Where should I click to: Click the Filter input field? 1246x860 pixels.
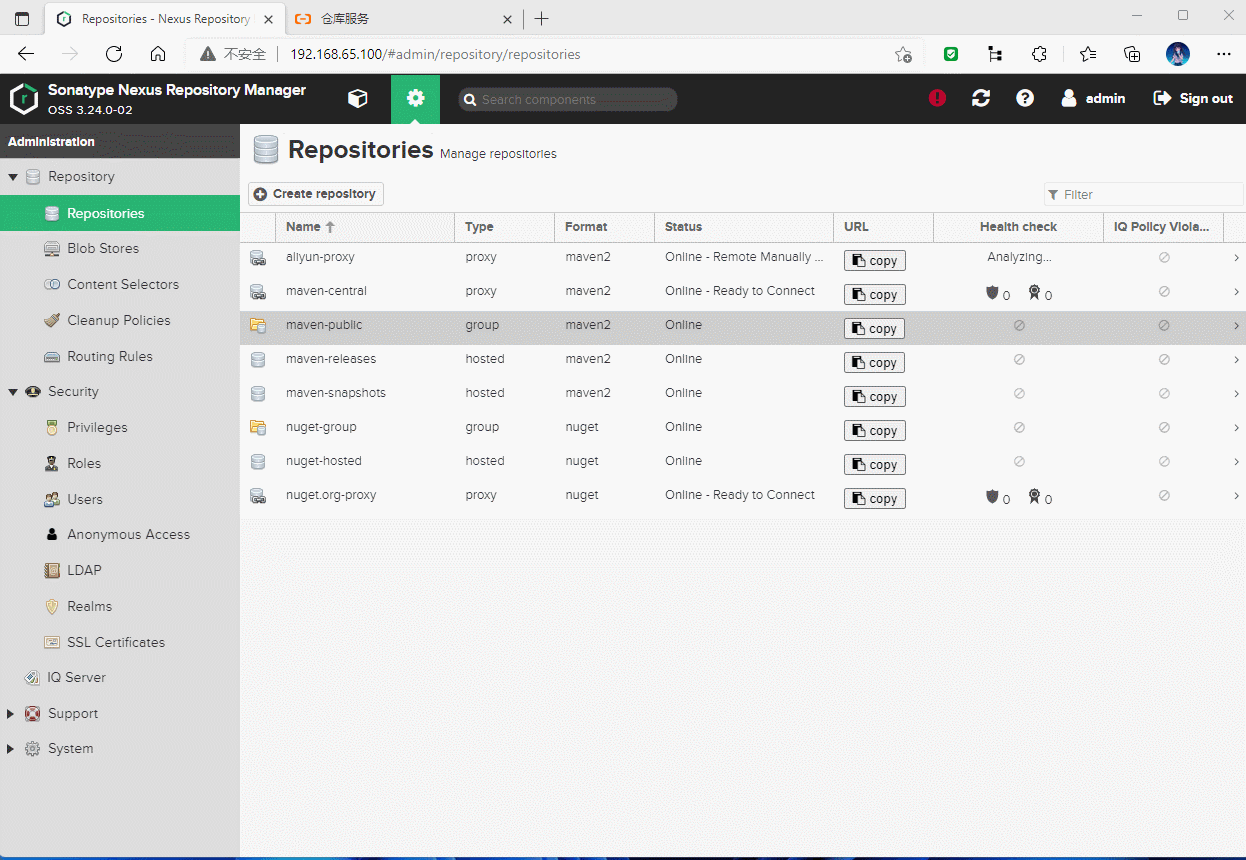pyautogui.click(x=1143, y=194)
